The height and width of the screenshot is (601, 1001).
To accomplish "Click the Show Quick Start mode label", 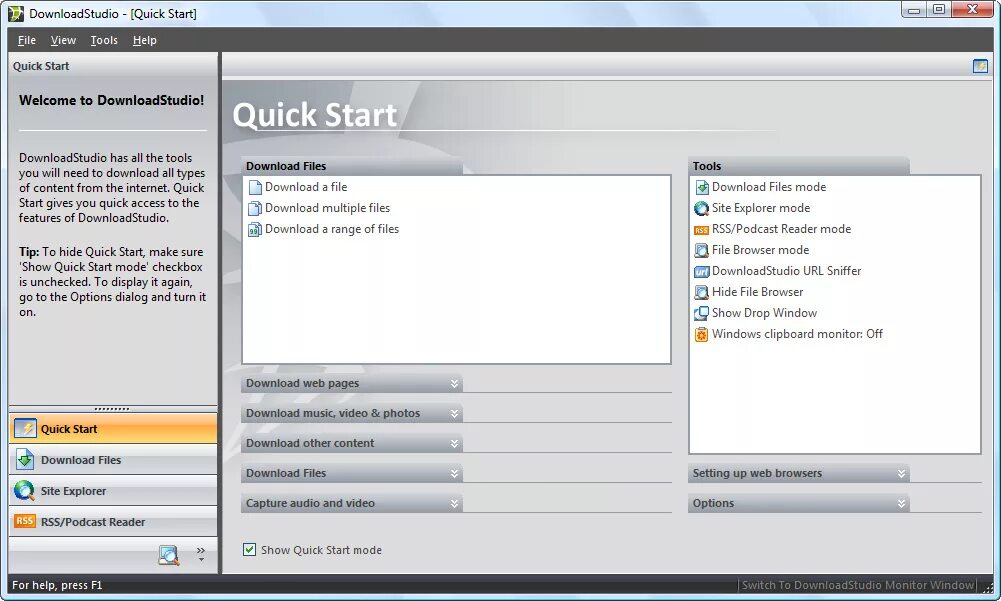I will tap(321, 550).
